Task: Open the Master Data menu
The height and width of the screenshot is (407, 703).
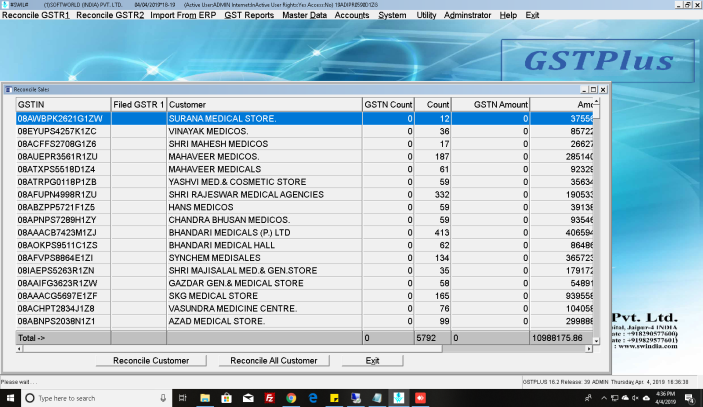Action: pyautogui.click(x=304, y=15)
